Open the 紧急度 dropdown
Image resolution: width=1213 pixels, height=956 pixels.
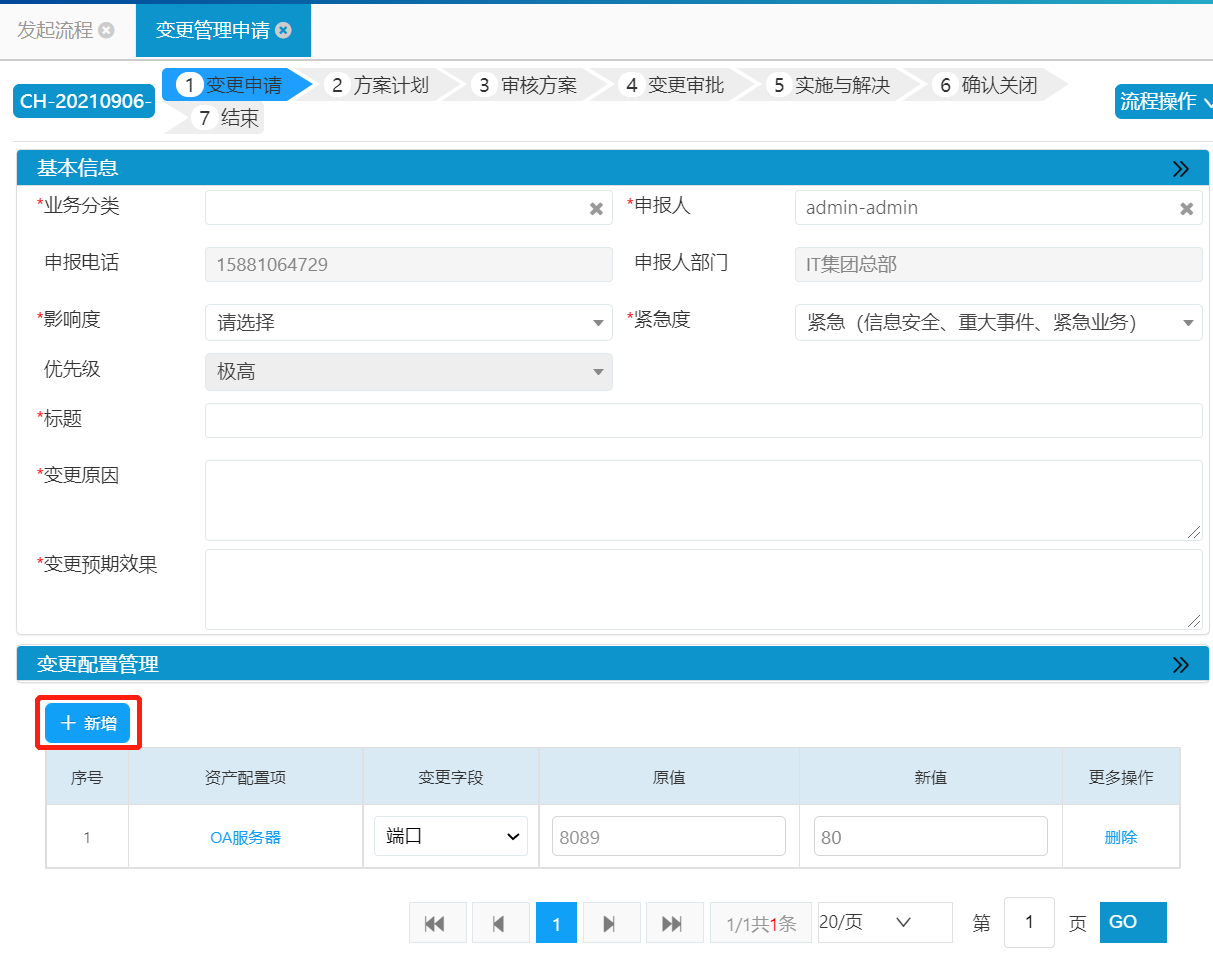click(998, 323)
